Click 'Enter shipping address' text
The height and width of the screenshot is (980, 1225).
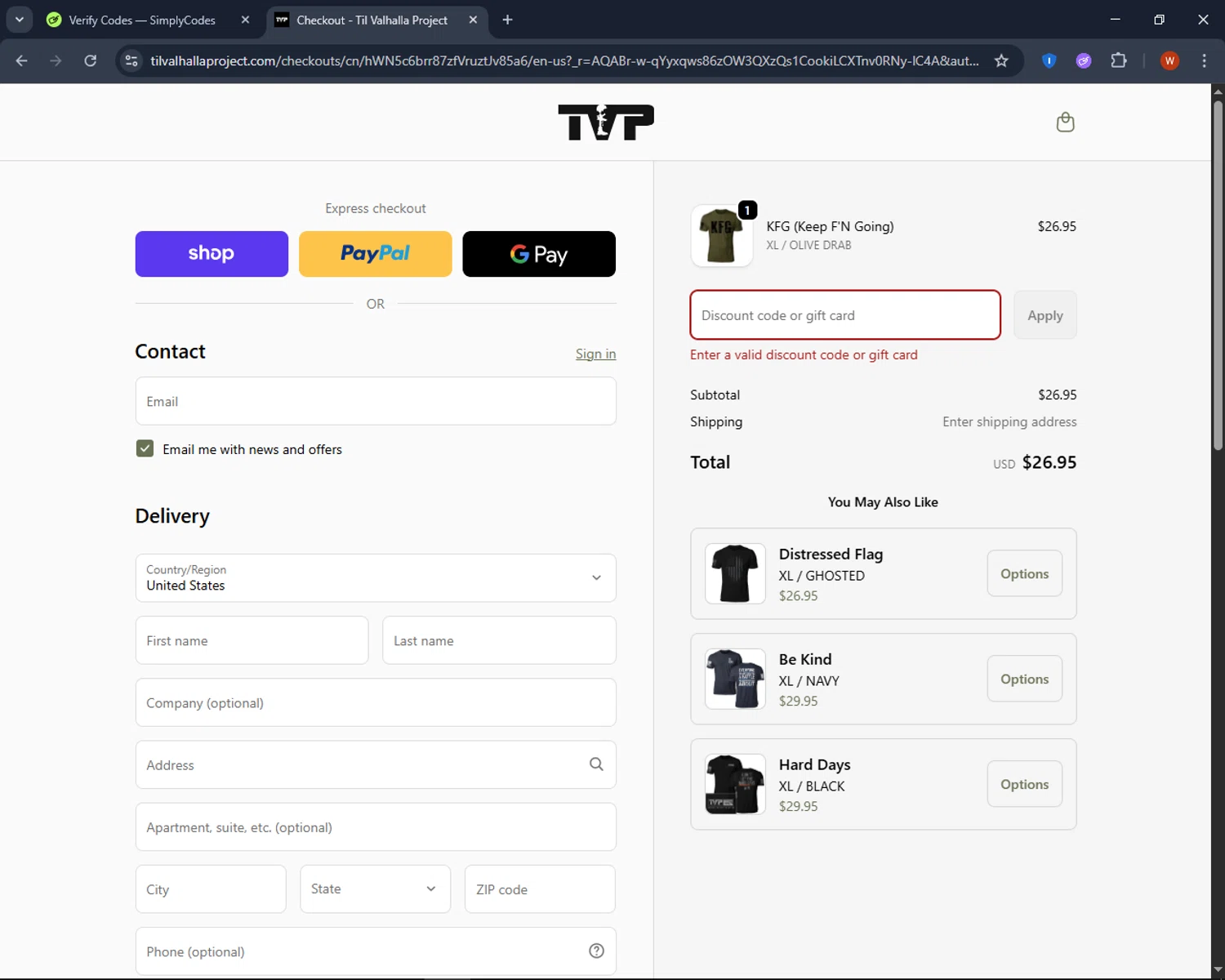click(x=1009, y=421)
